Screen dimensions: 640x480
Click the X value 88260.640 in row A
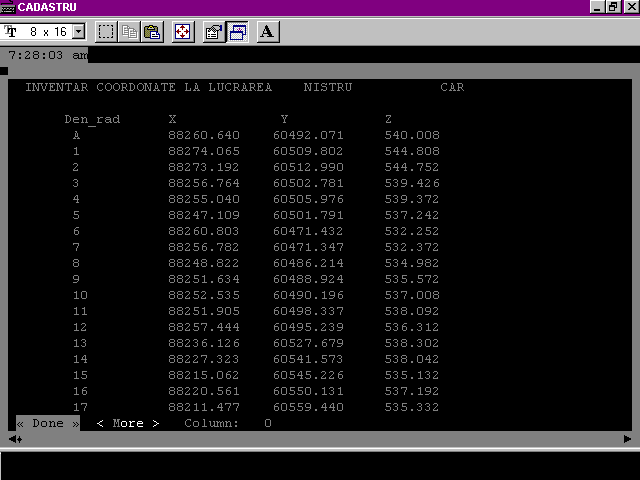pyautogui.click(x=204, y=135)
